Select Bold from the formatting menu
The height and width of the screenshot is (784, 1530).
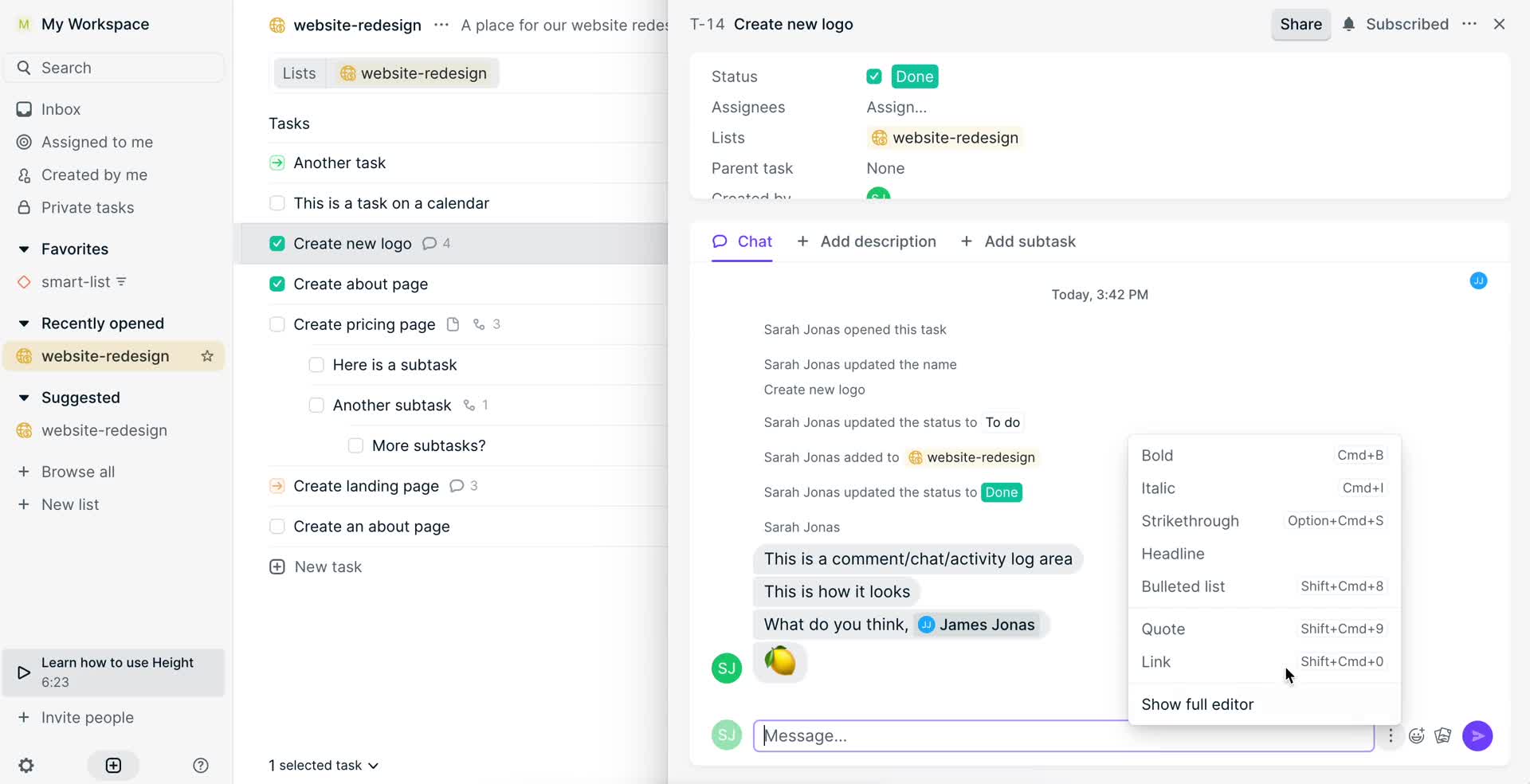1264,455
